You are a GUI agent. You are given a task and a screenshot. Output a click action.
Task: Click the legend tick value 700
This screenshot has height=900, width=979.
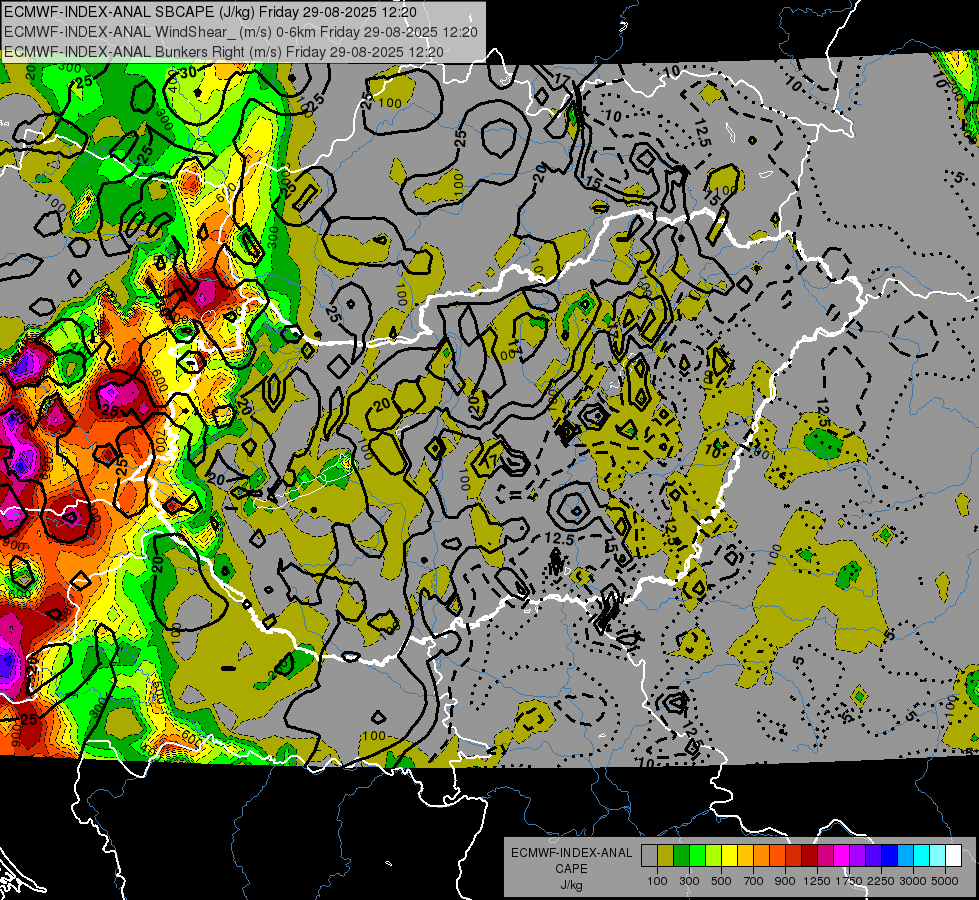pos(754,881)
